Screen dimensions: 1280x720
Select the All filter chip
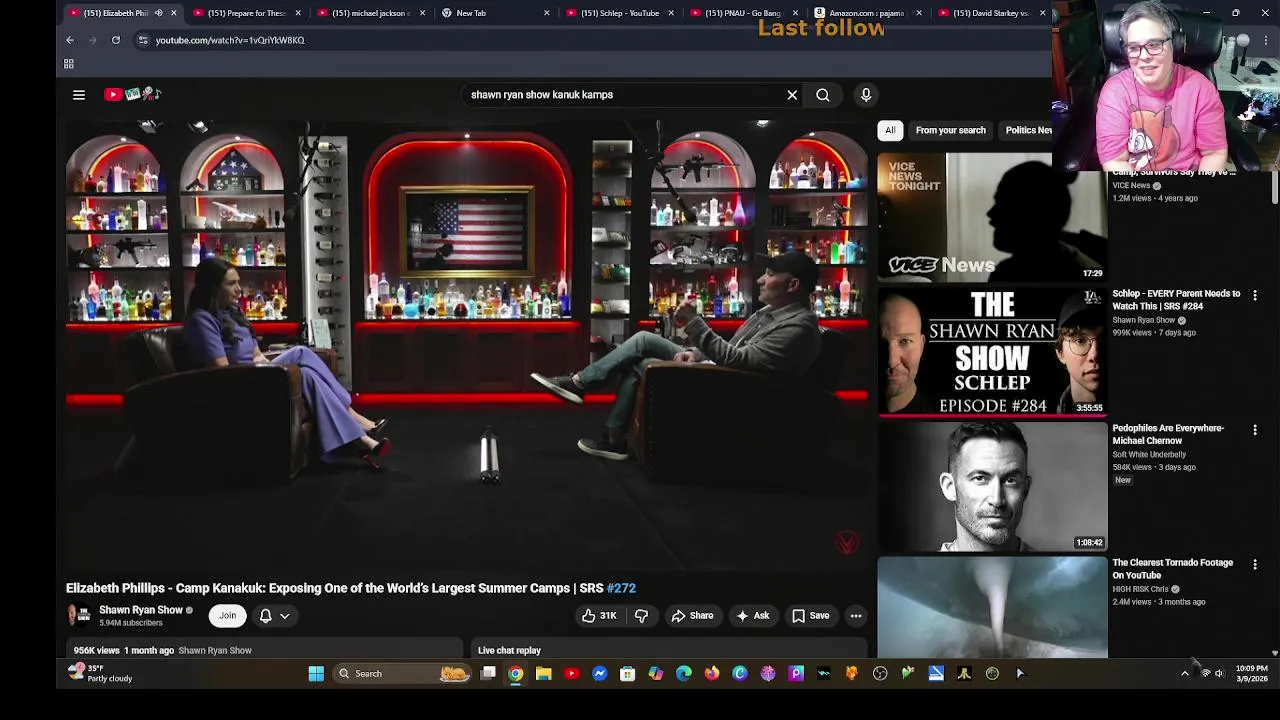click(890, 130)
